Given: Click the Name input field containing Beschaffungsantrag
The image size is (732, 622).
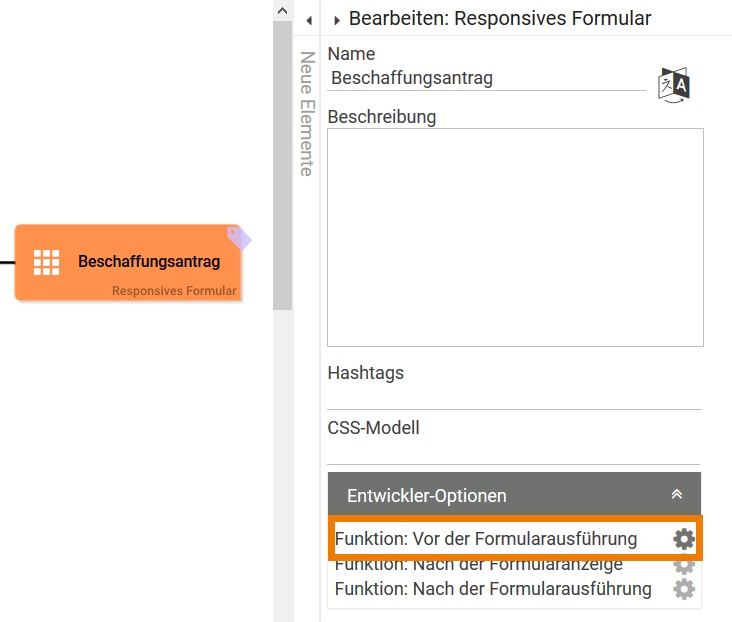Looking at the screenshot, I should [x=487, y=78].
